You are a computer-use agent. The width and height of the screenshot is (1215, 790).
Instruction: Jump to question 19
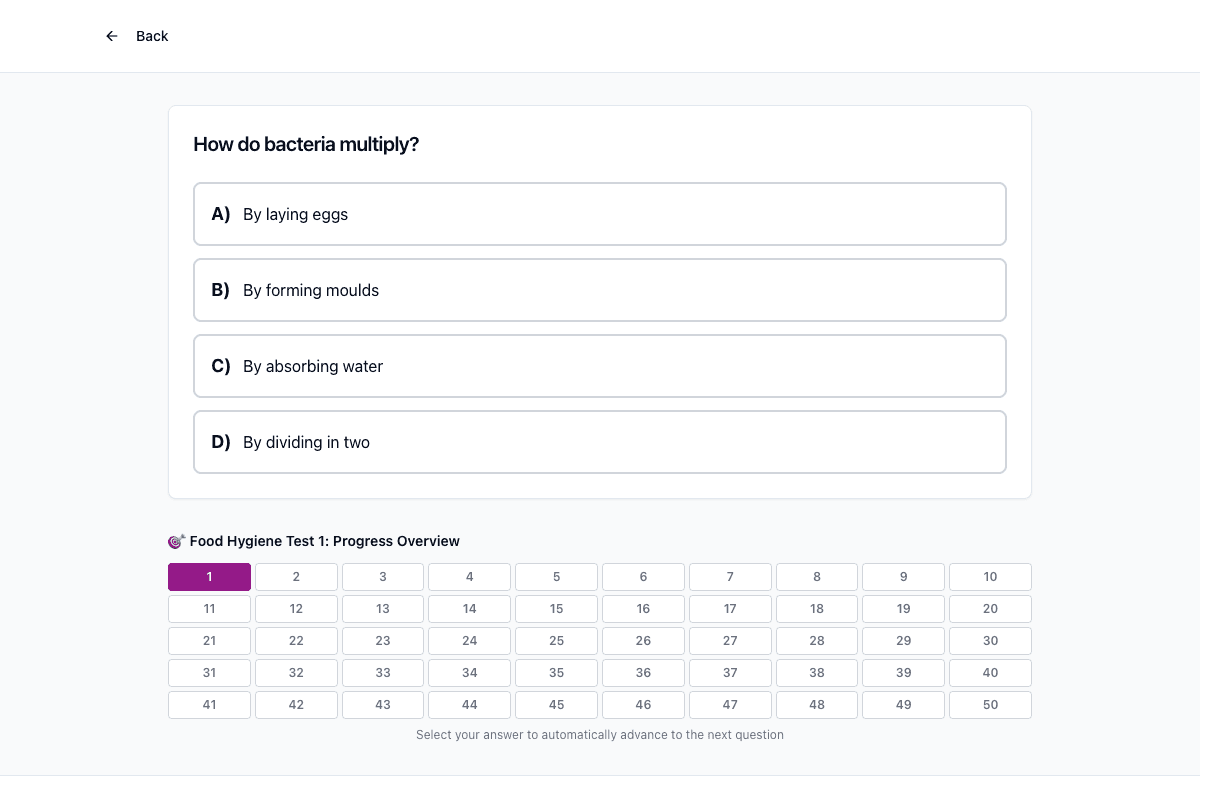(904, 609)
